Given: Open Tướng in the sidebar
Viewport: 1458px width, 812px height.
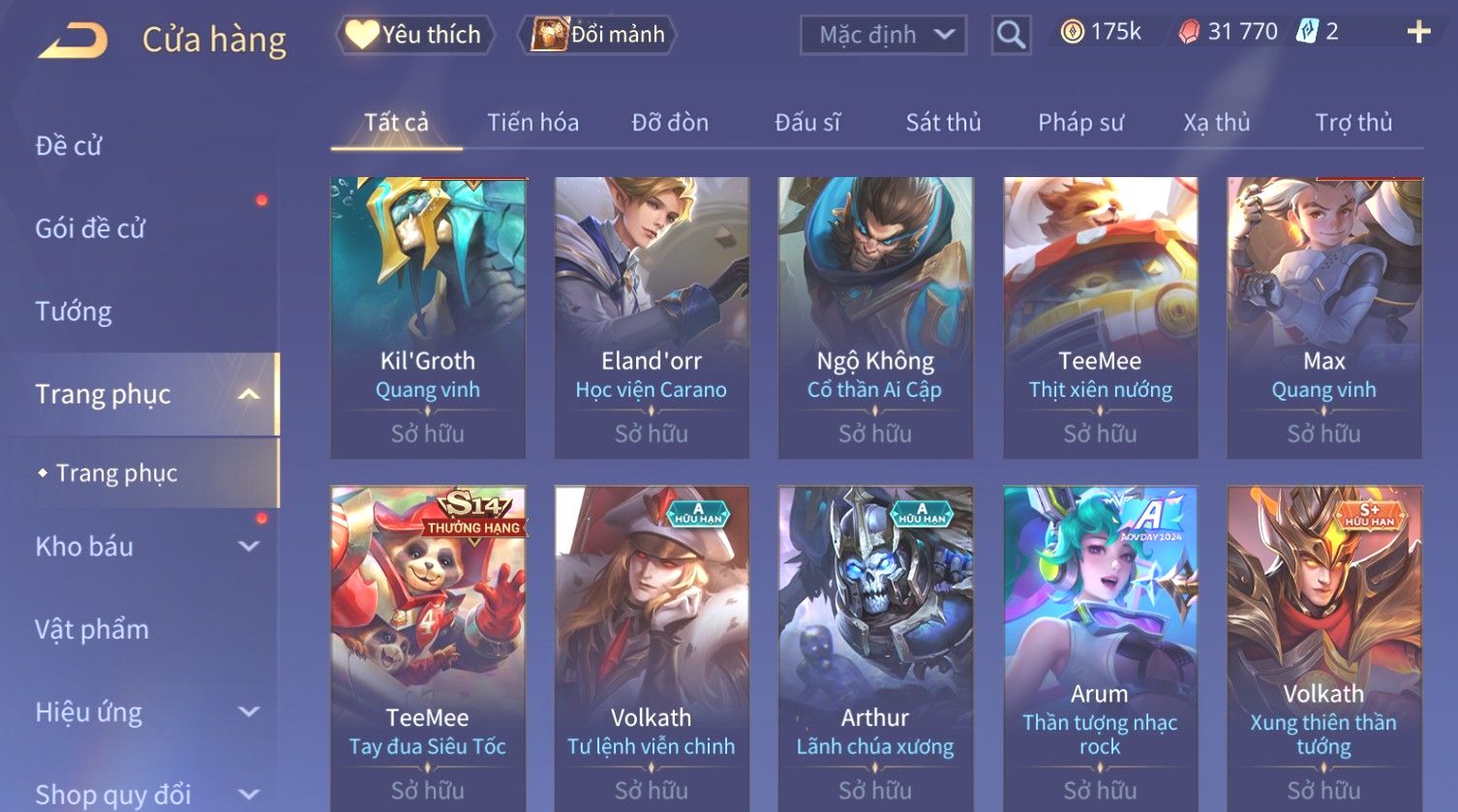Looking at the screenshot, I should coord(74,312).
